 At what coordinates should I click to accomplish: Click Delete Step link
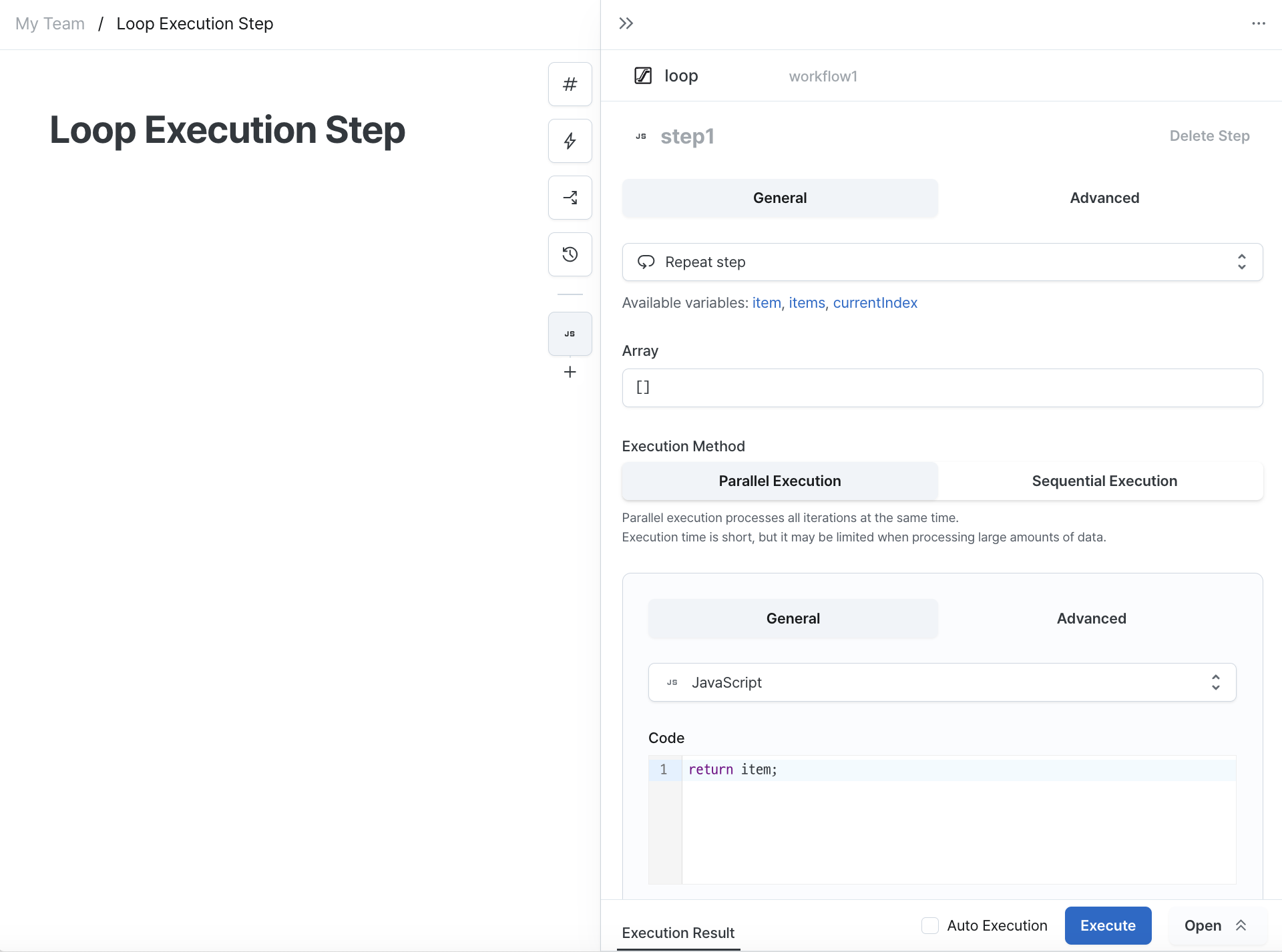point(1209,136)
